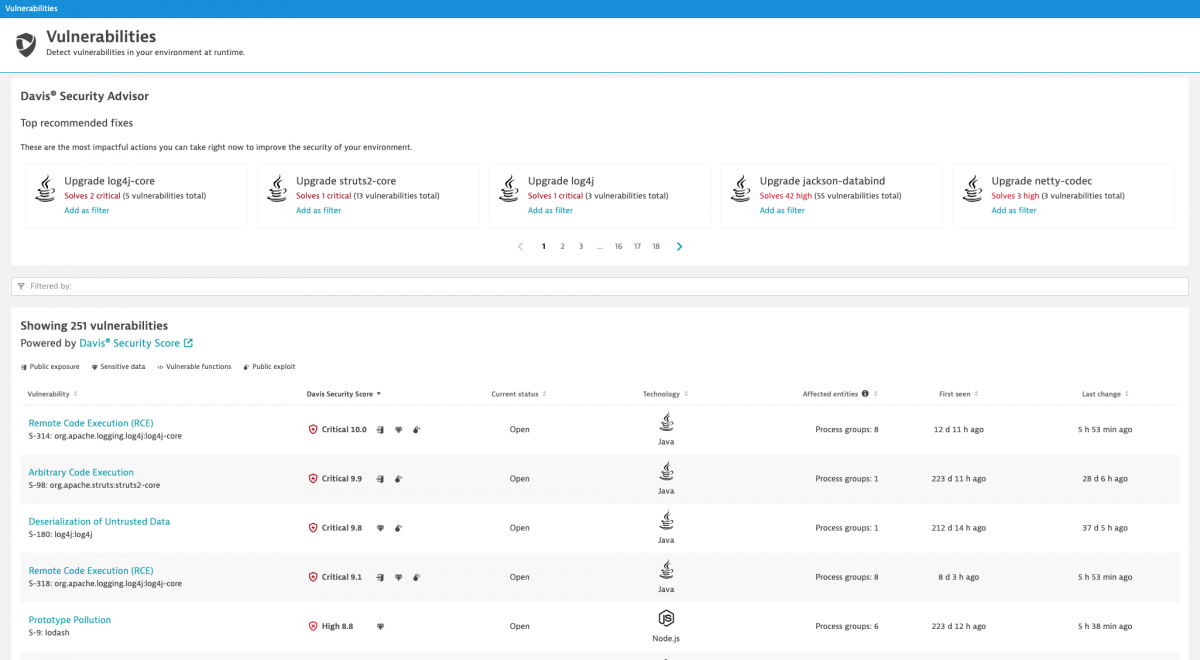Screen dimensions: 1200x660
Task: Open the Davis Security Score link
Action: 133,342
